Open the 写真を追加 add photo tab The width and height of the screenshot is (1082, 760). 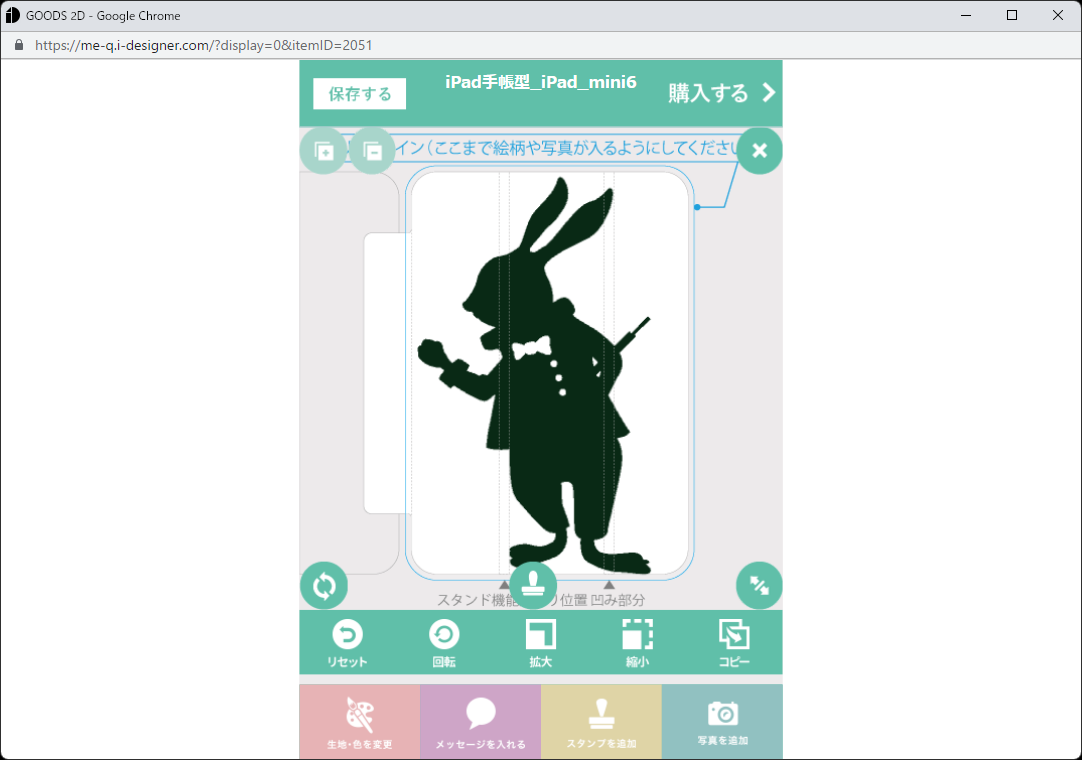tap(722, 722)
